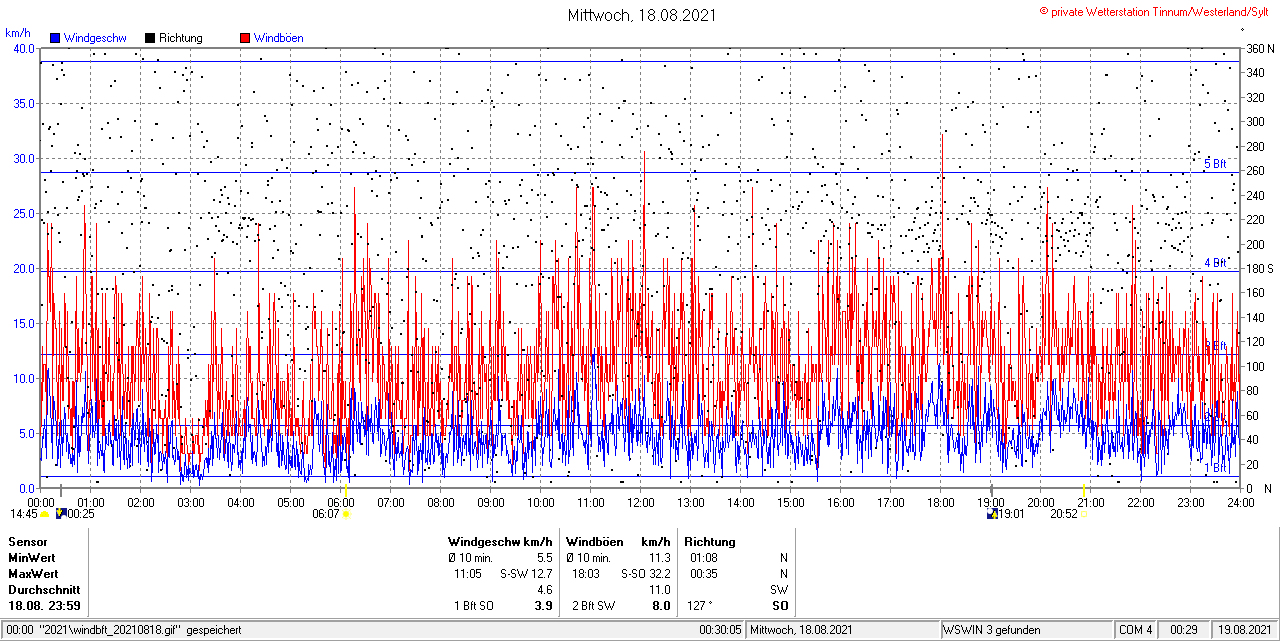Click the 11:05 max speed time

(468, 574)
